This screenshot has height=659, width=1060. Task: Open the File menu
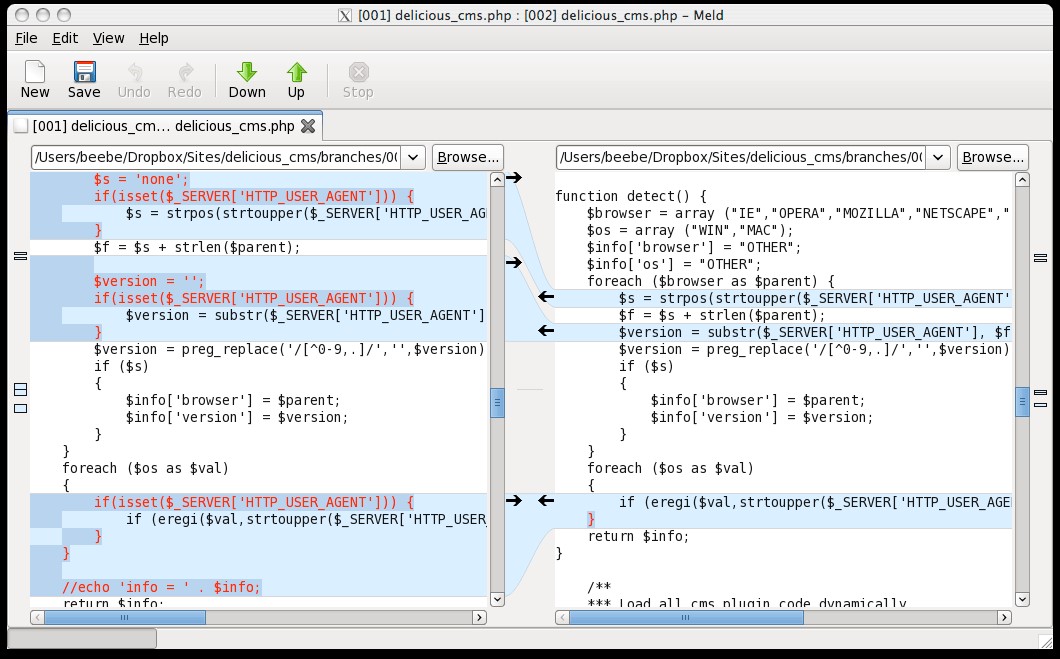click(26, 38)
